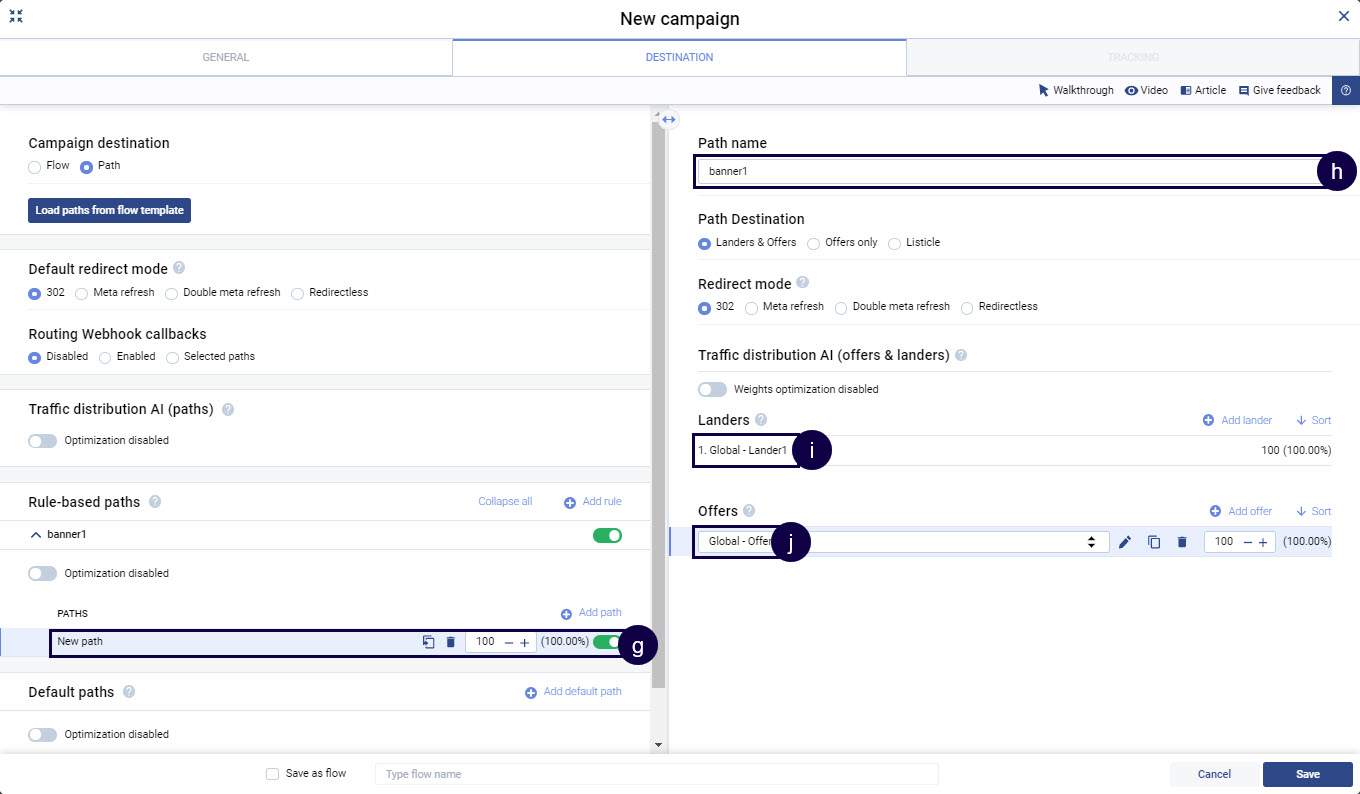
Task: Open the Tracking tab
Action: [1132, 57]
